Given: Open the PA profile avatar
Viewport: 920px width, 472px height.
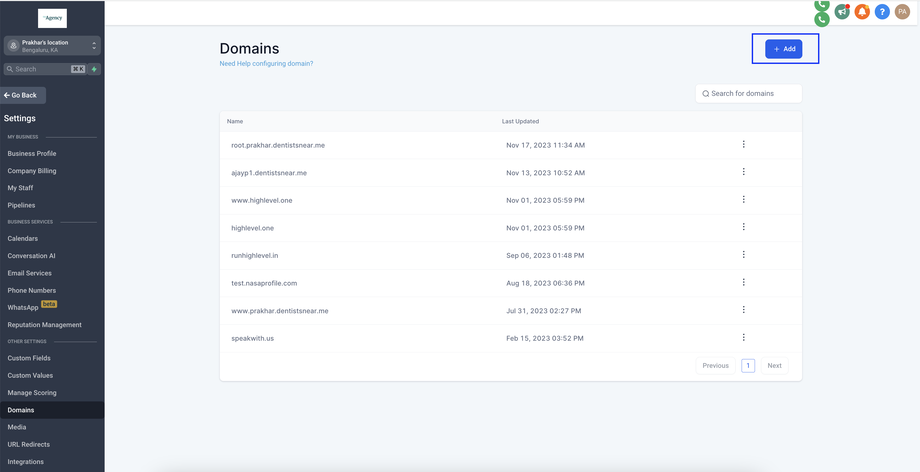Looking at the screenshot, I should (x=902, y=12).
